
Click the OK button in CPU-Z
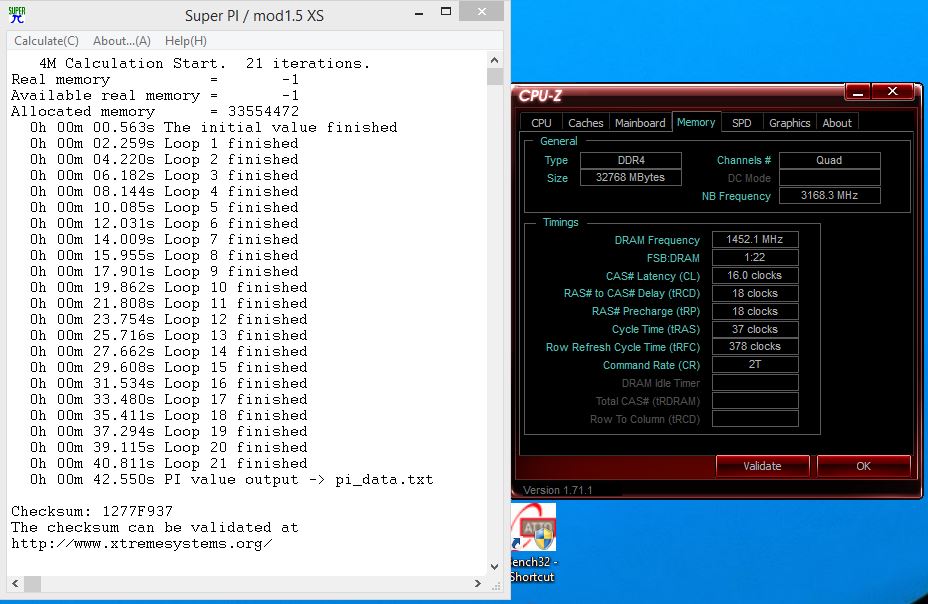click(x=863, y=466)
